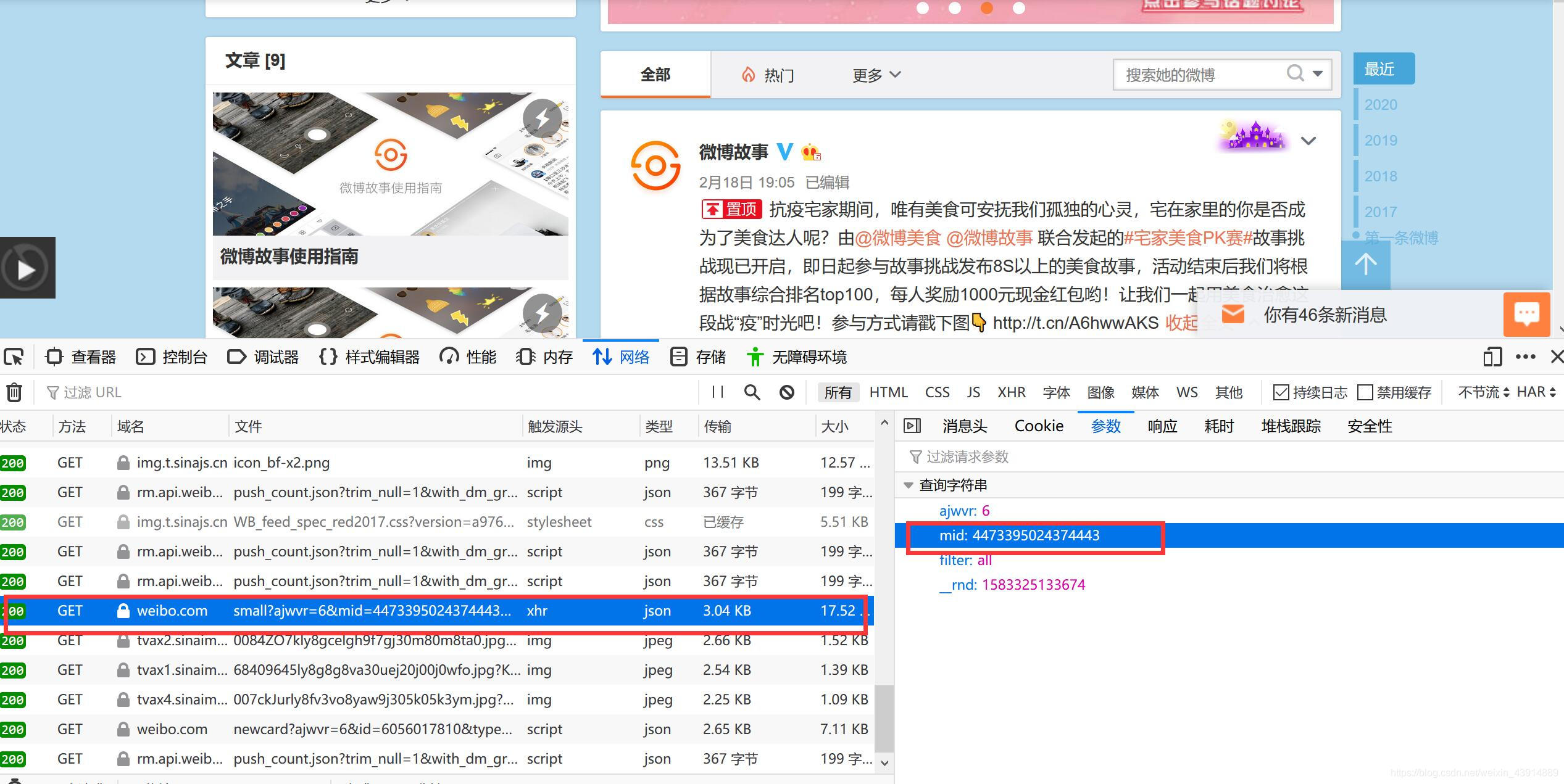Open the http://t.cn/A6hwwAKS link
Image resolution: width=1564 pixels, height=784 pixels.
click(x=1075, y=323)
